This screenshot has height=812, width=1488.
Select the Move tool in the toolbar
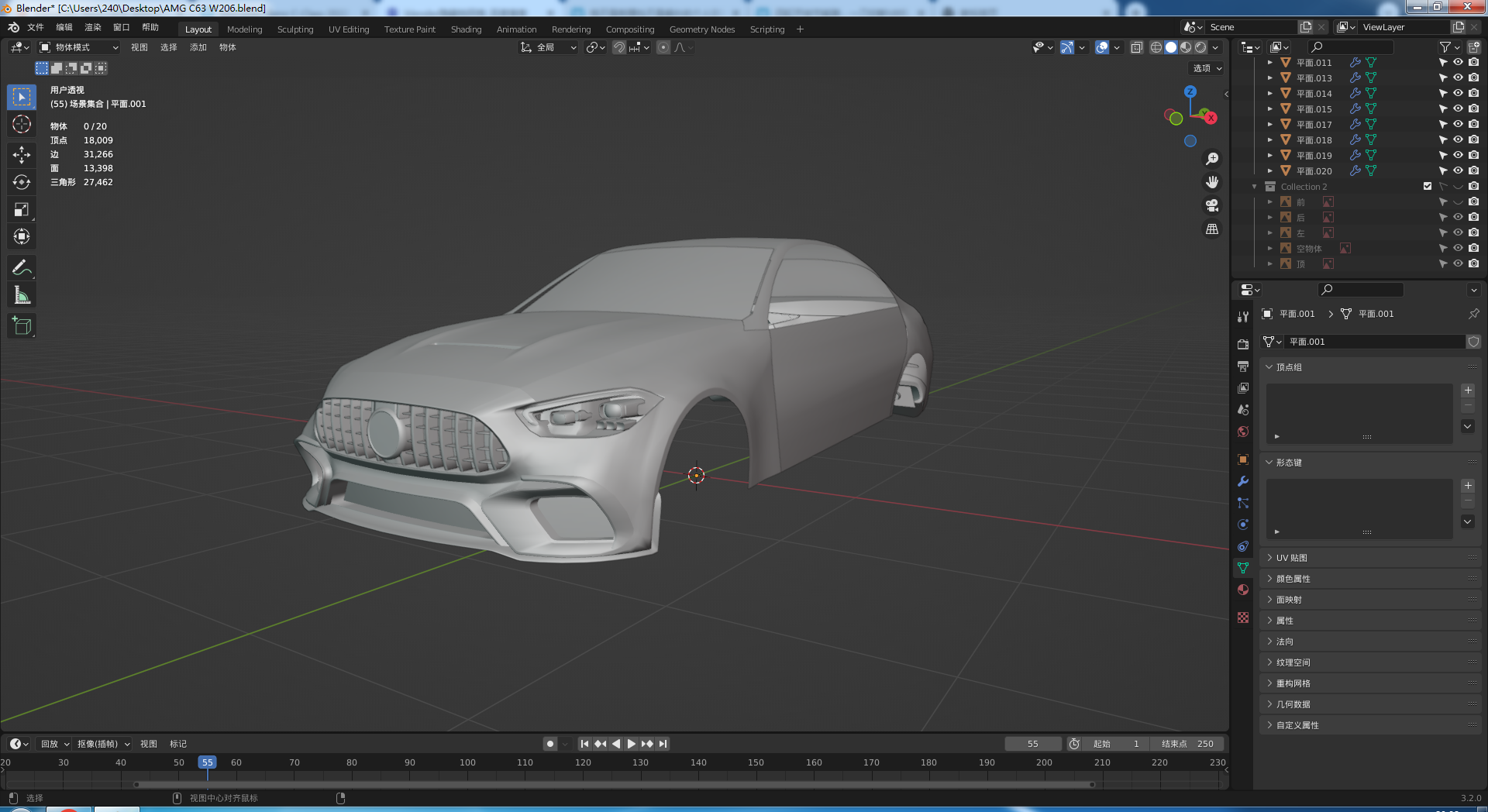coord(22,155)
